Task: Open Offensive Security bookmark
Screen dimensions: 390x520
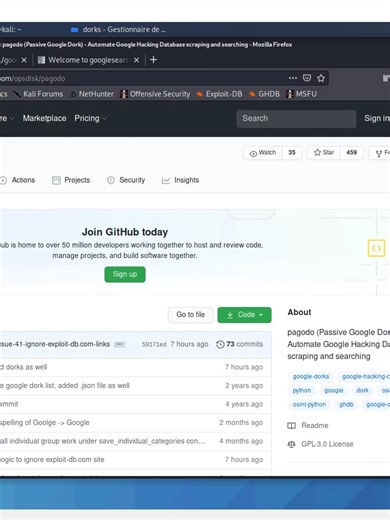Action: pos(155,94)
